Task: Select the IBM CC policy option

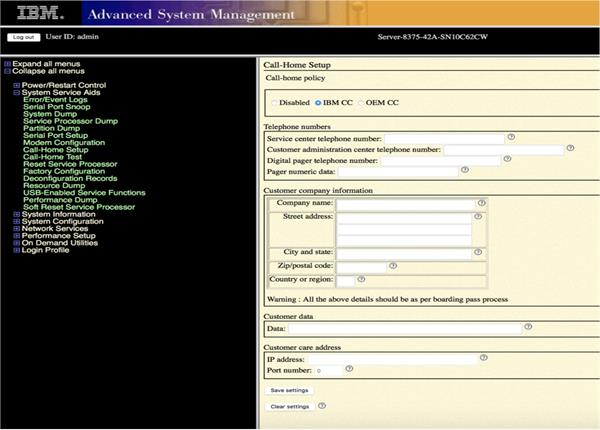Action: (318, 103)
